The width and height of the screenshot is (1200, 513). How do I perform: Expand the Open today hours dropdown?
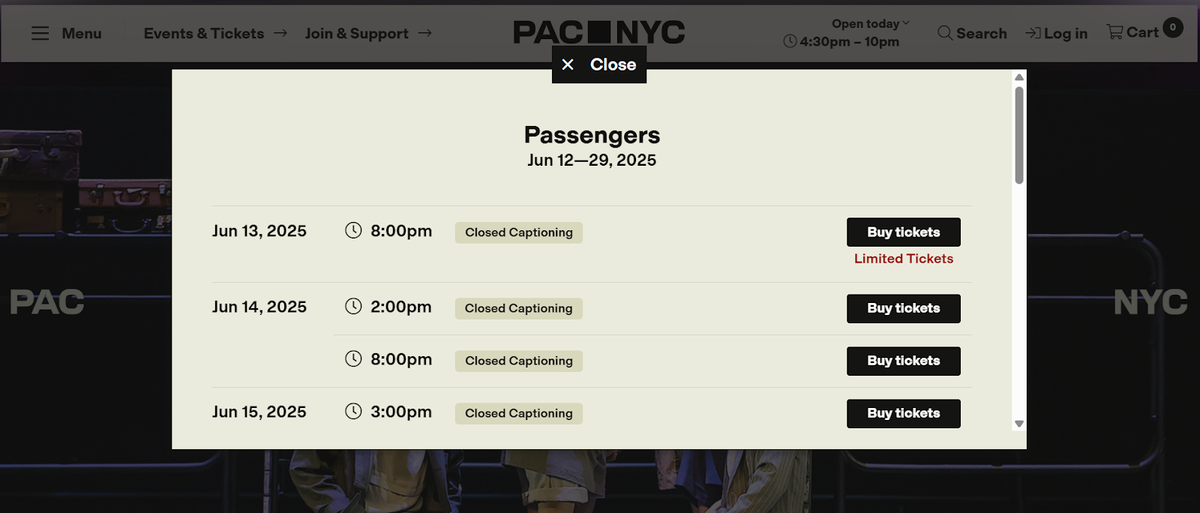click(x=871, y=23)
